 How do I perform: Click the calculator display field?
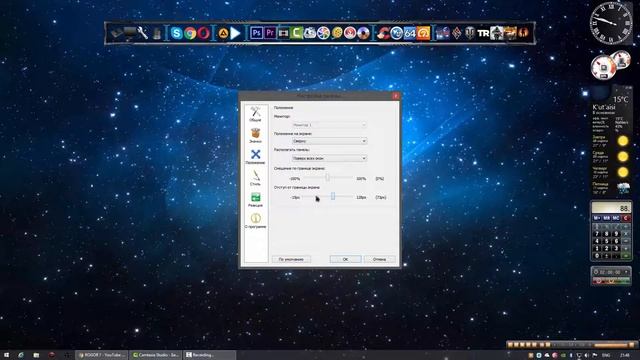click(x=611, y=208)
